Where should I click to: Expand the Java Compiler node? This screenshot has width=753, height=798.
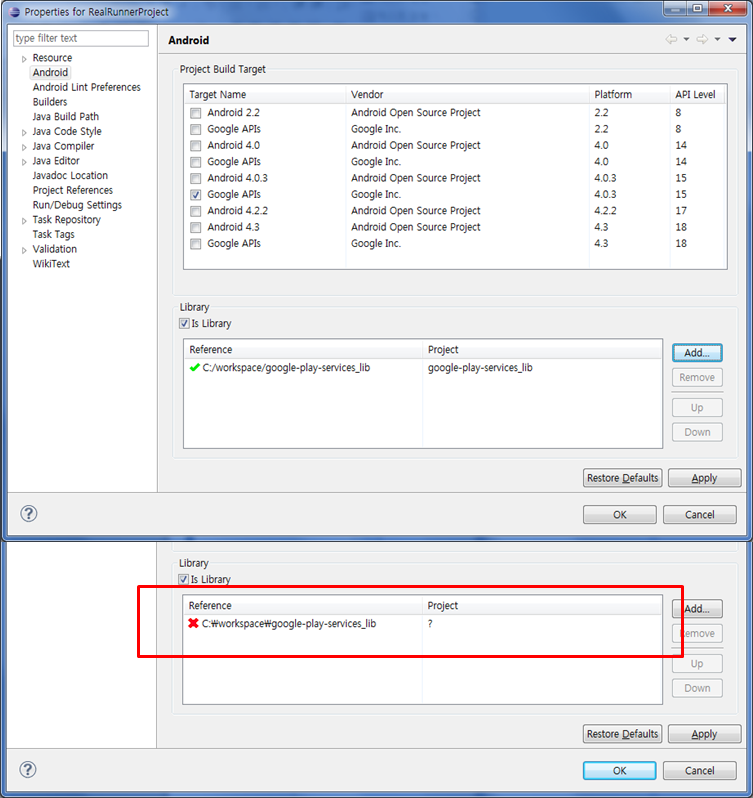coord(24,147)
